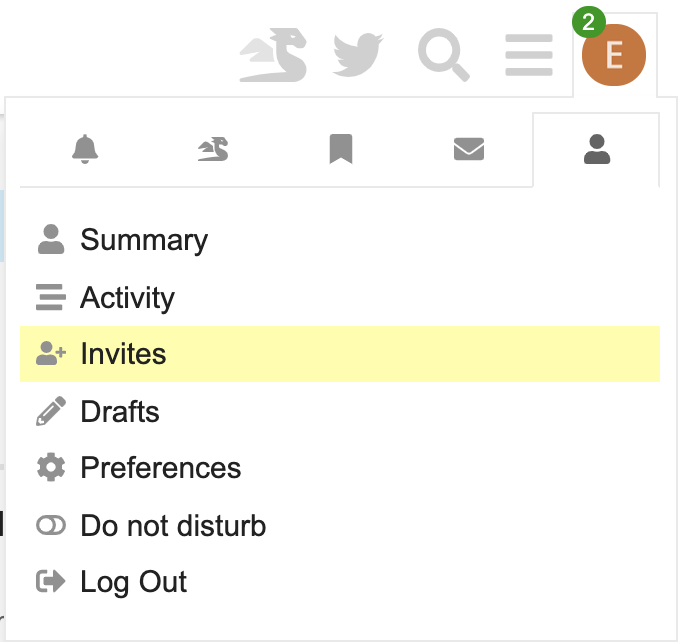Click the gear icon beside Preferences
This screenshot has width=678, height=642.
coord(50,468)
